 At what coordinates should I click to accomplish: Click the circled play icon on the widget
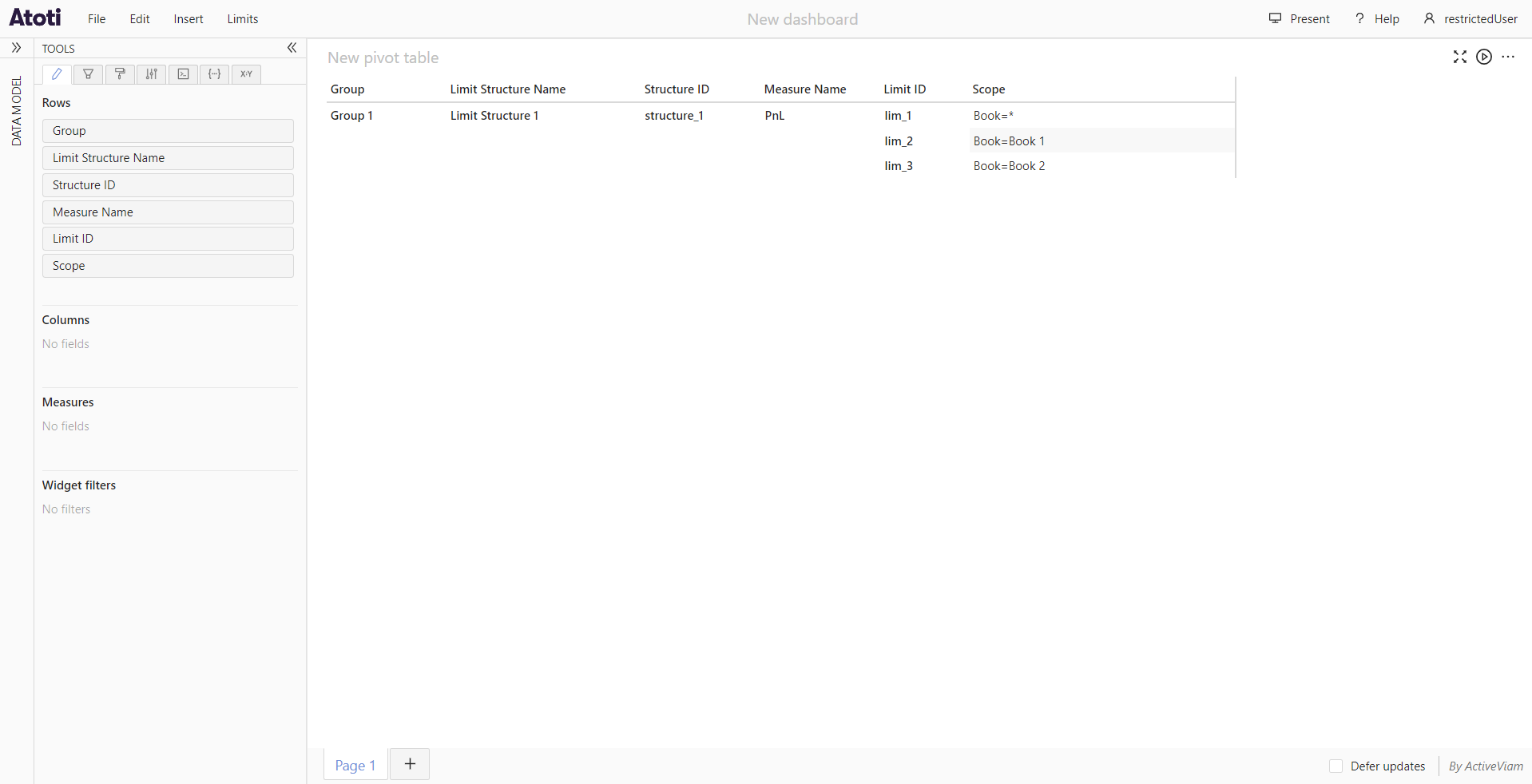pos(1483,57)
